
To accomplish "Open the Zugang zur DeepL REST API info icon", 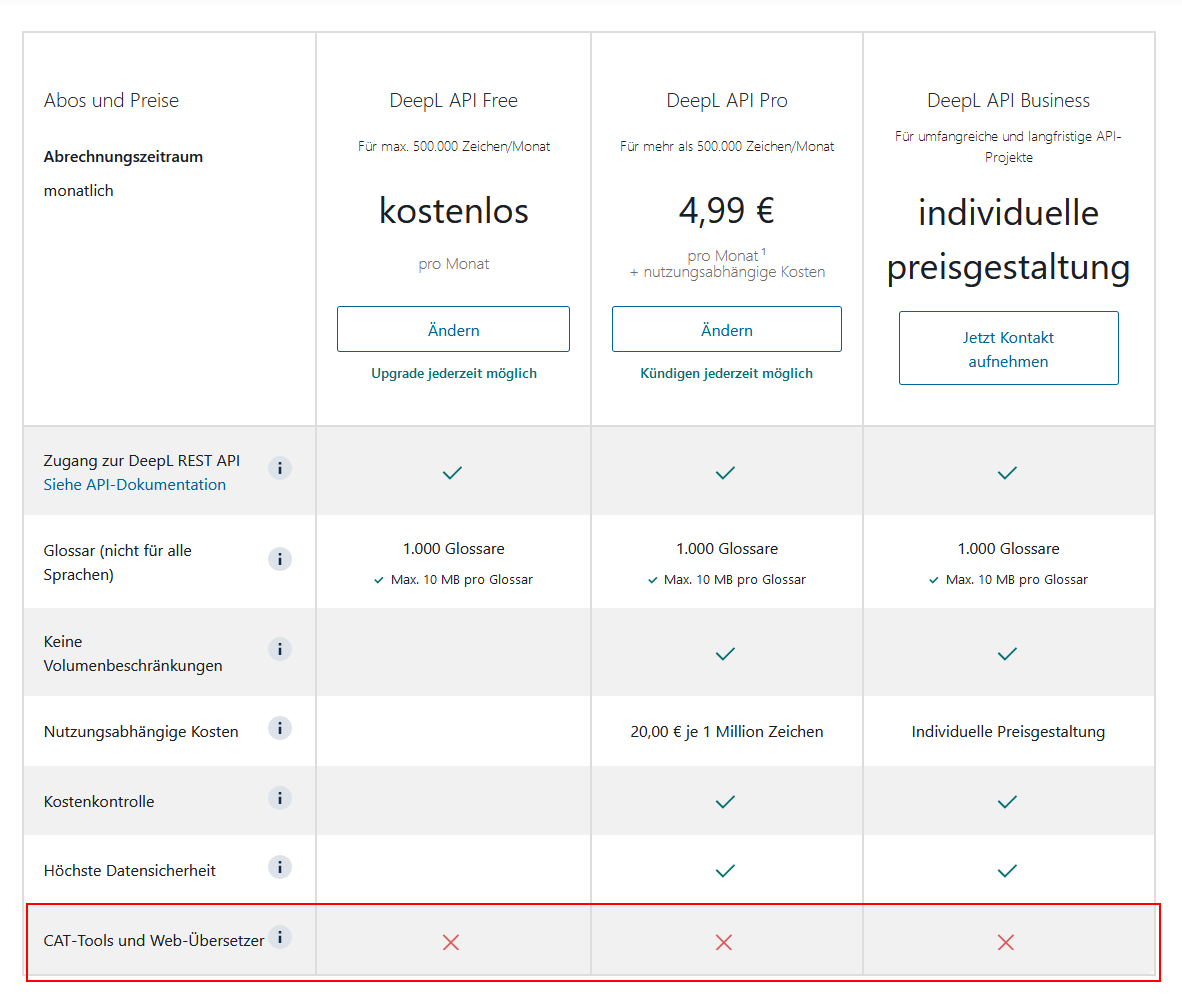I will (x=280, y=467).
